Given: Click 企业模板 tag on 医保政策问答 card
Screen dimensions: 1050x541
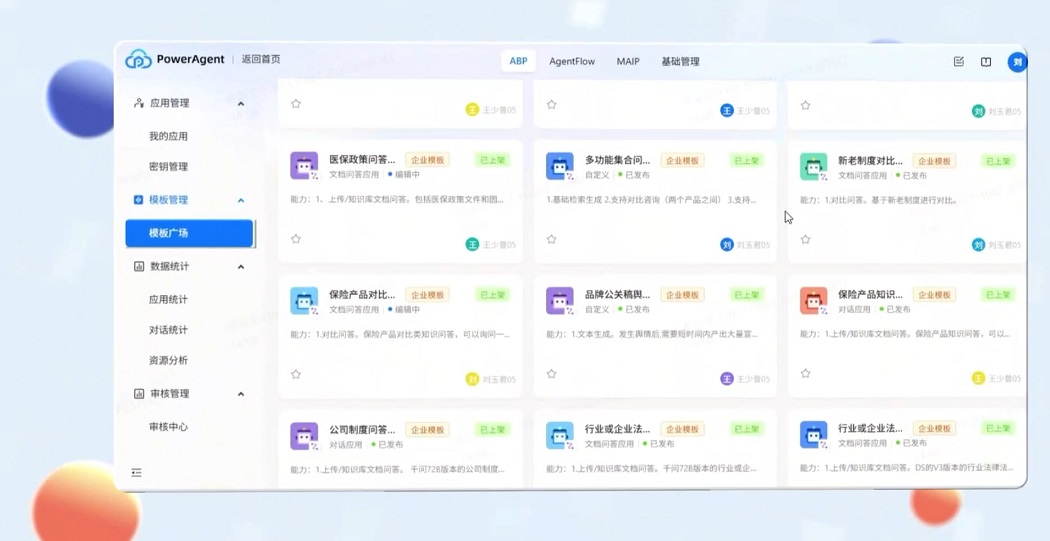Looking at the screenshot, I should pyautogui.click(x=427, y=161).
